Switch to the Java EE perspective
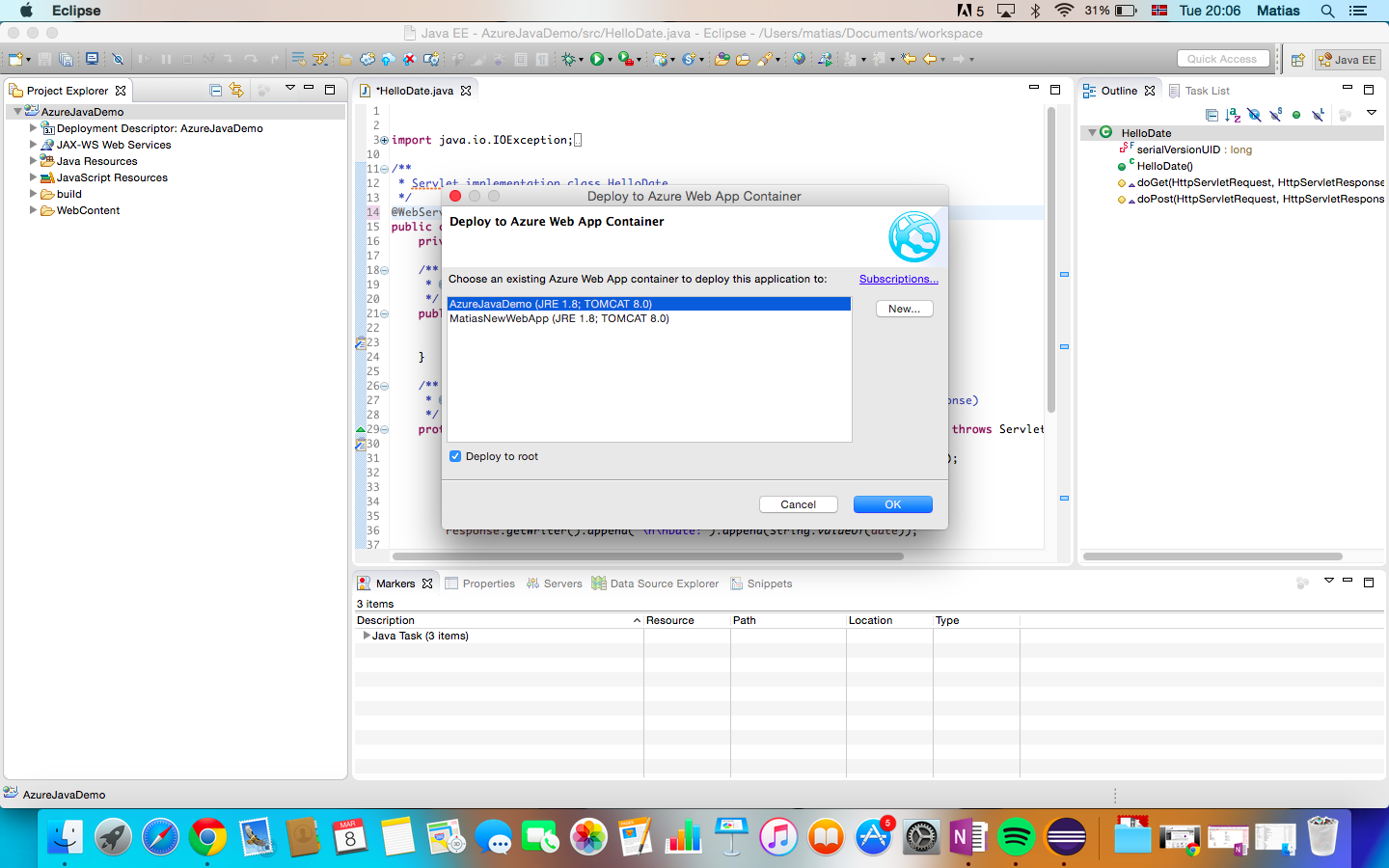The image size is (1389, 868). [x=1348, y=60]
